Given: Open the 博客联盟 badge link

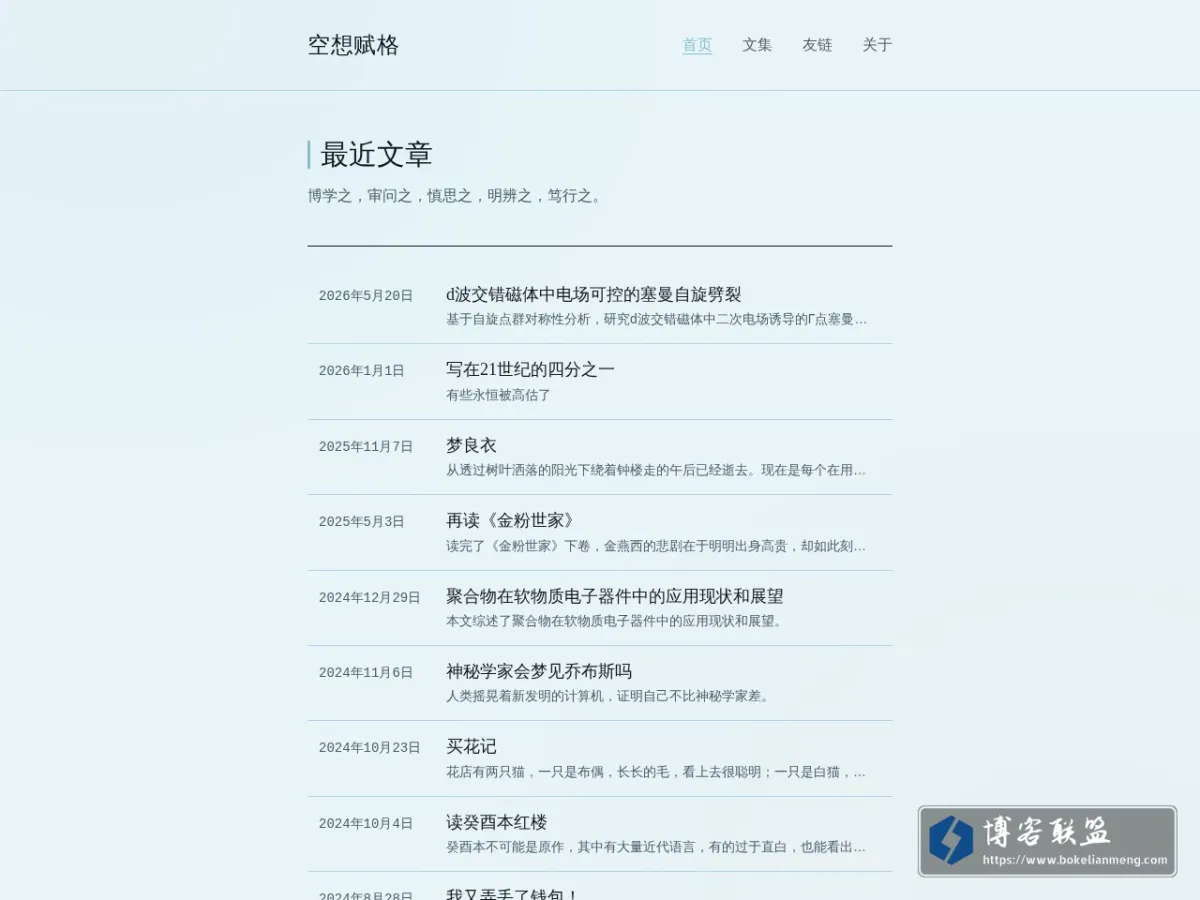Looking at the screenshot, I should pos(1047,842).
